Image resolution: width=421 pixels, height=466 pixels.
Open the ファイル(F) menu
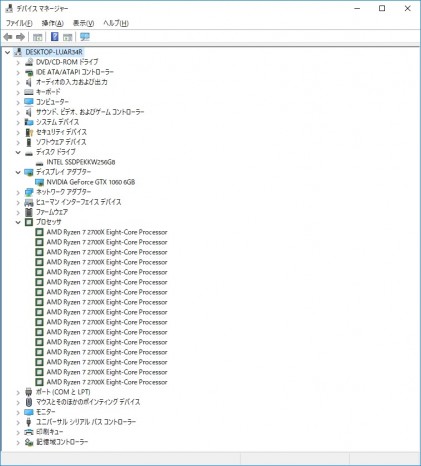click(19, 23)
